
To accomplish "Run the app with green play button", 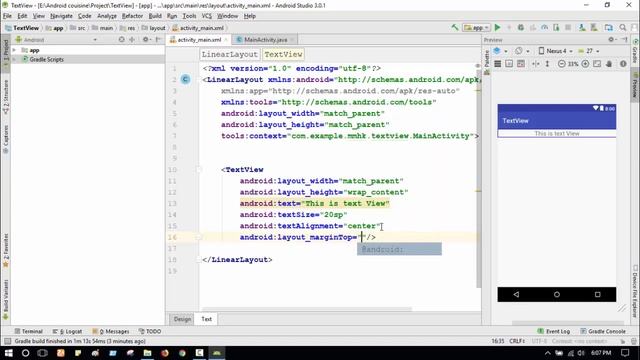I will click(497, 28).
